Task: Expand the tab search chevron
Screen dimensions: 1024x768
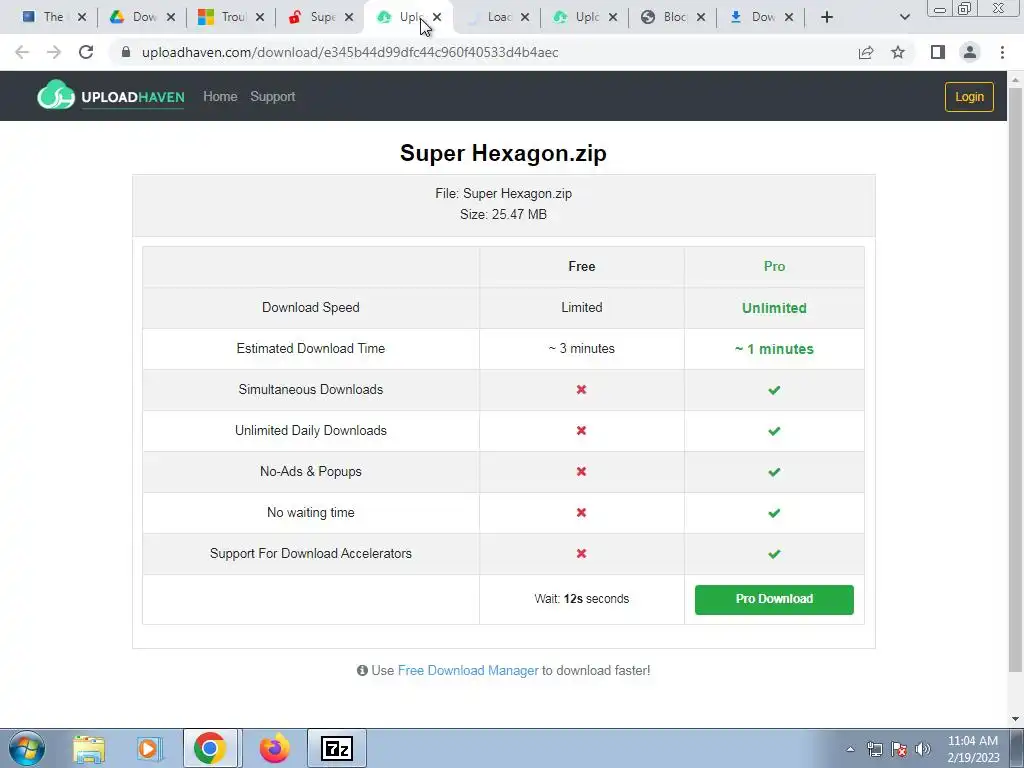Action: coord(904,17)
